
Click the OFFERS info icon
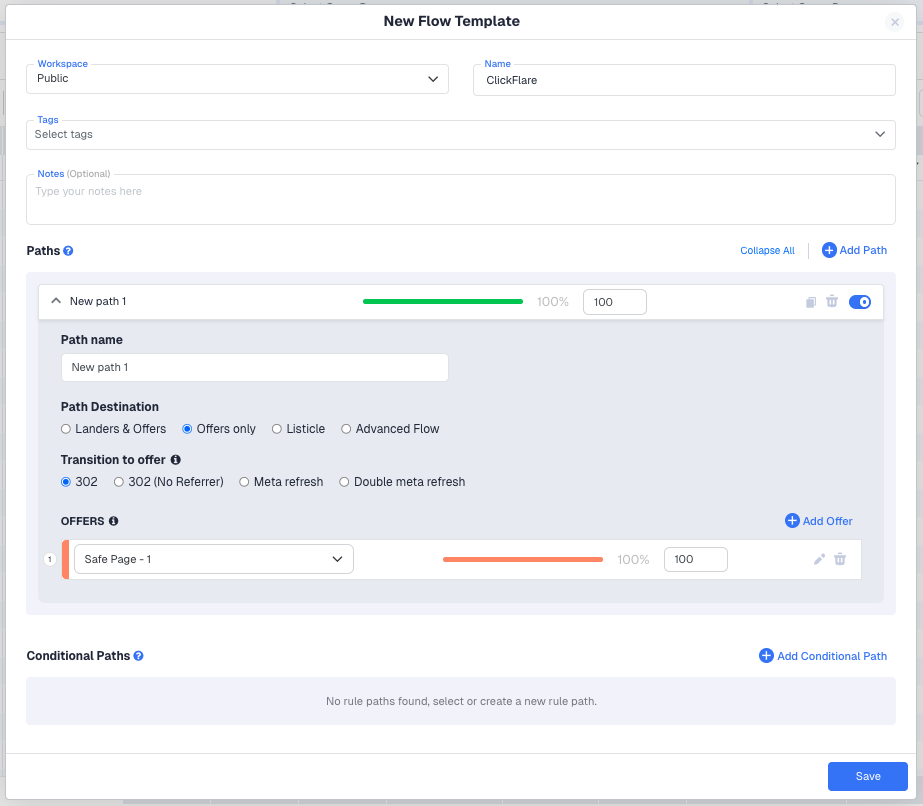(x=113, y=521)
